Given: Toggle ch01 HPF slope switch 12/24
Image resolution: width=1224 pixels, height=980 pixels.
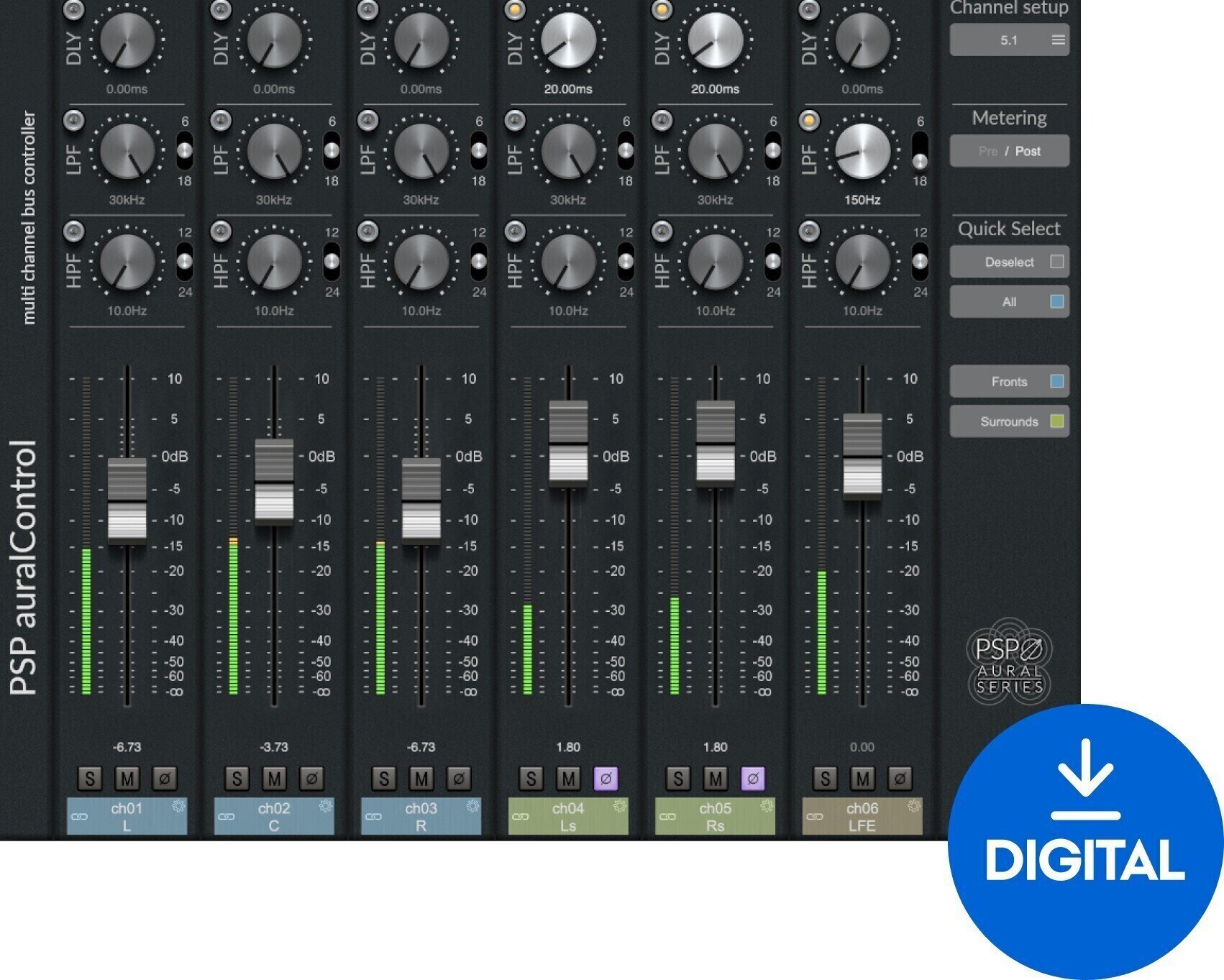Looking at the screenshot, I should pos(185,262).
